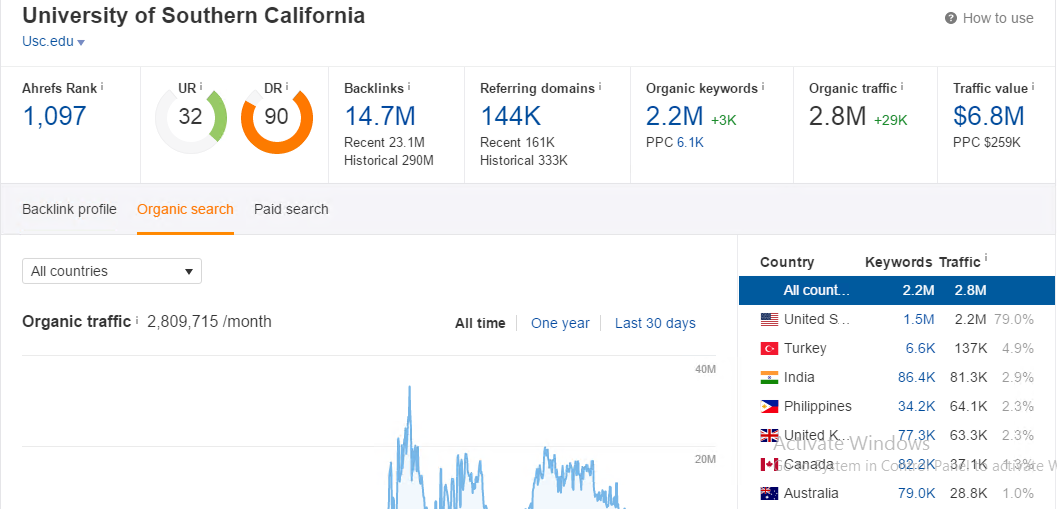Switch chart range to Last 30 days
This screenshot has height=509, width=1057.
click(x=655, y=323)
